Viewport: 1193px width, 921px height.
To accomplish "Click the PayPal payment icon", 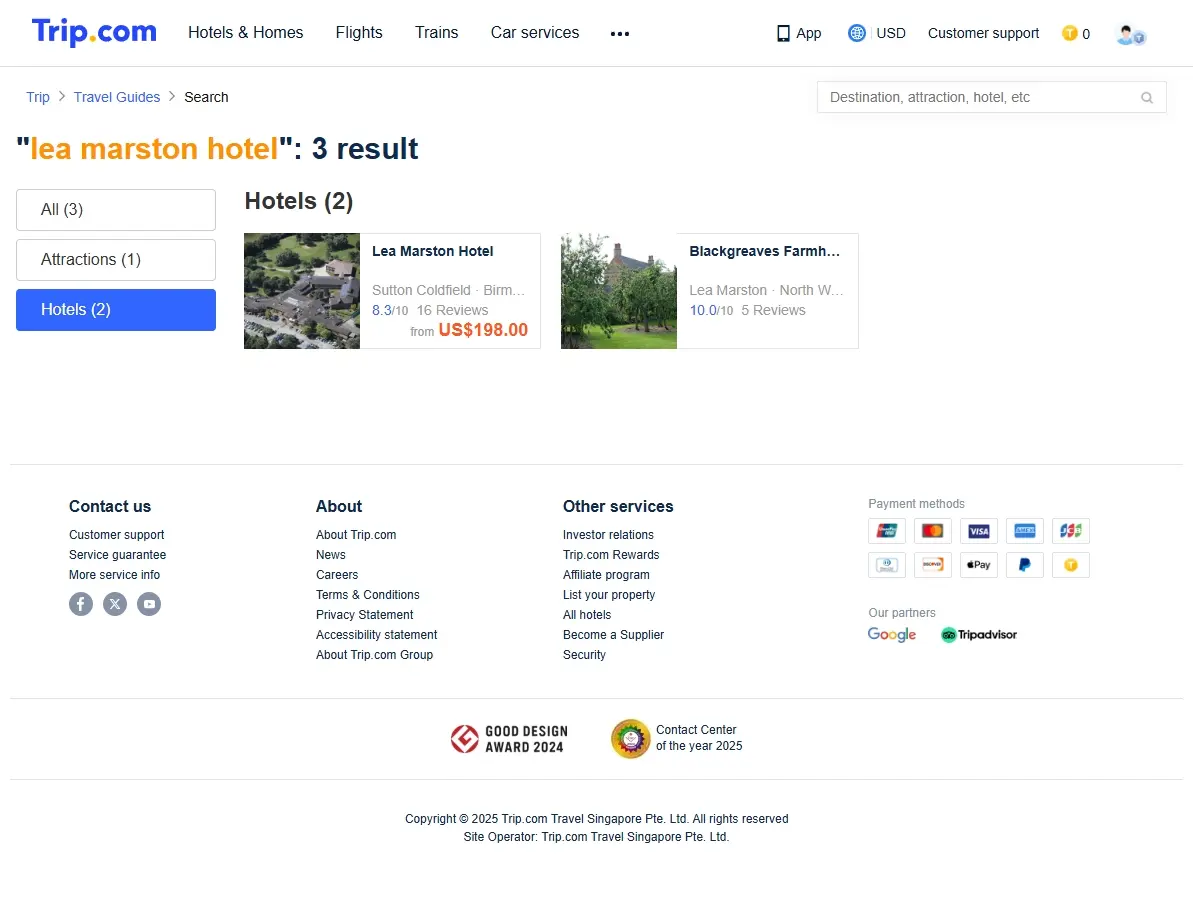I will 1025,565.
